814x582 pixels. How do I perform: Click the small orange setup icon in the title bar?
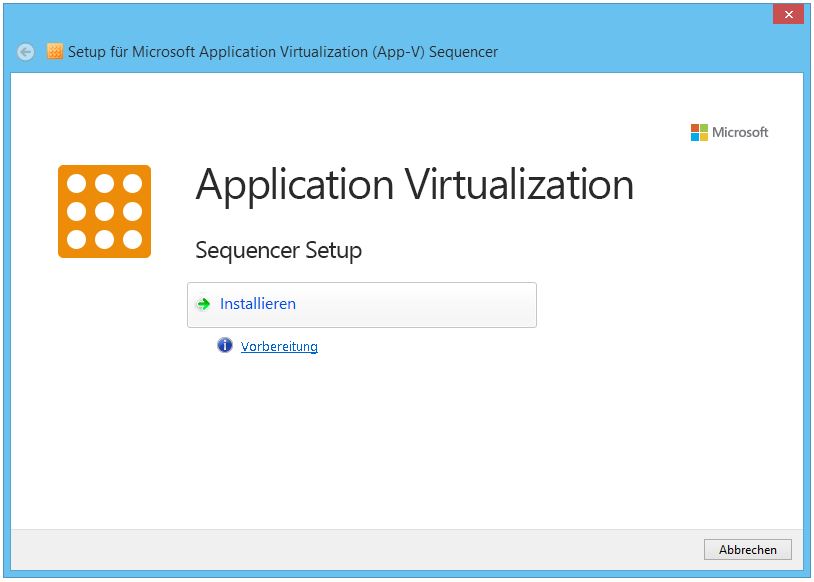[55, 51]
